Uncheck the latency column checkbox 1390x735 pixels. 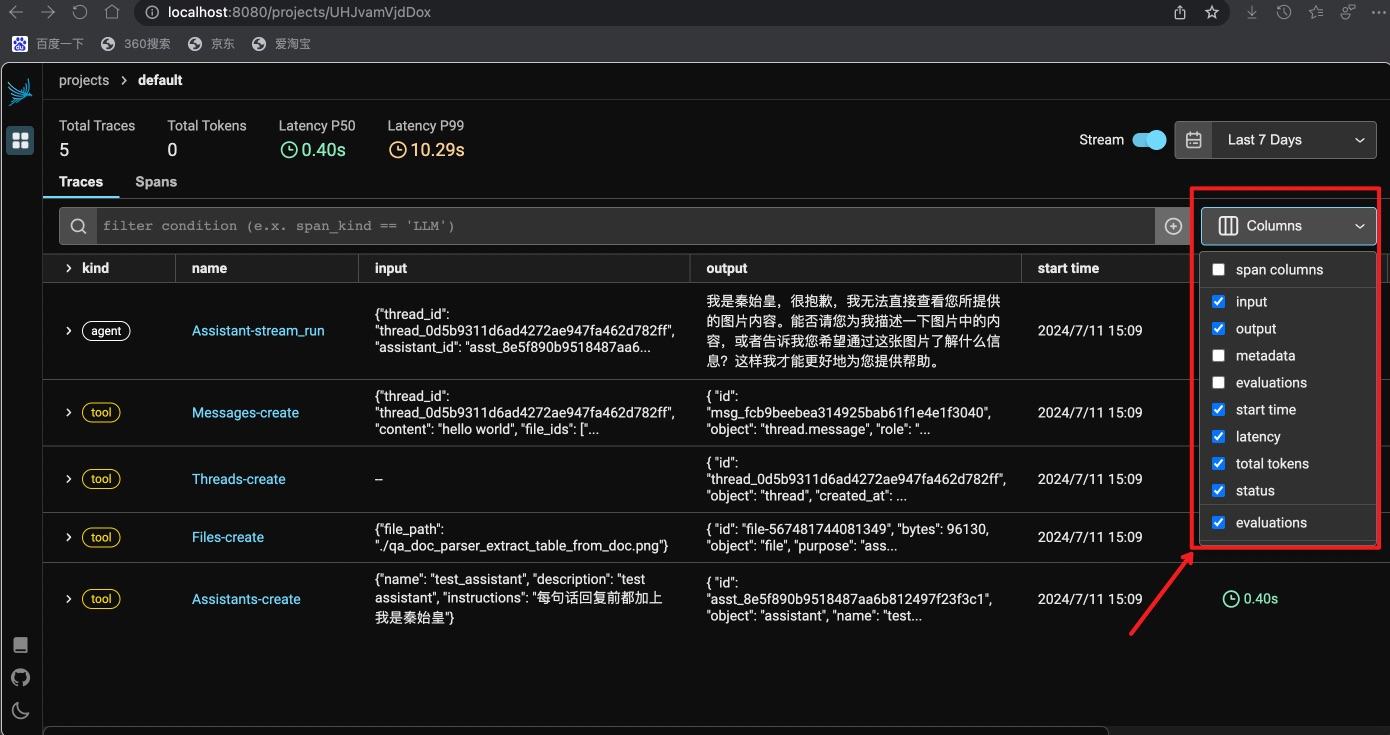pyautogui.click(x=1218, y=437)
